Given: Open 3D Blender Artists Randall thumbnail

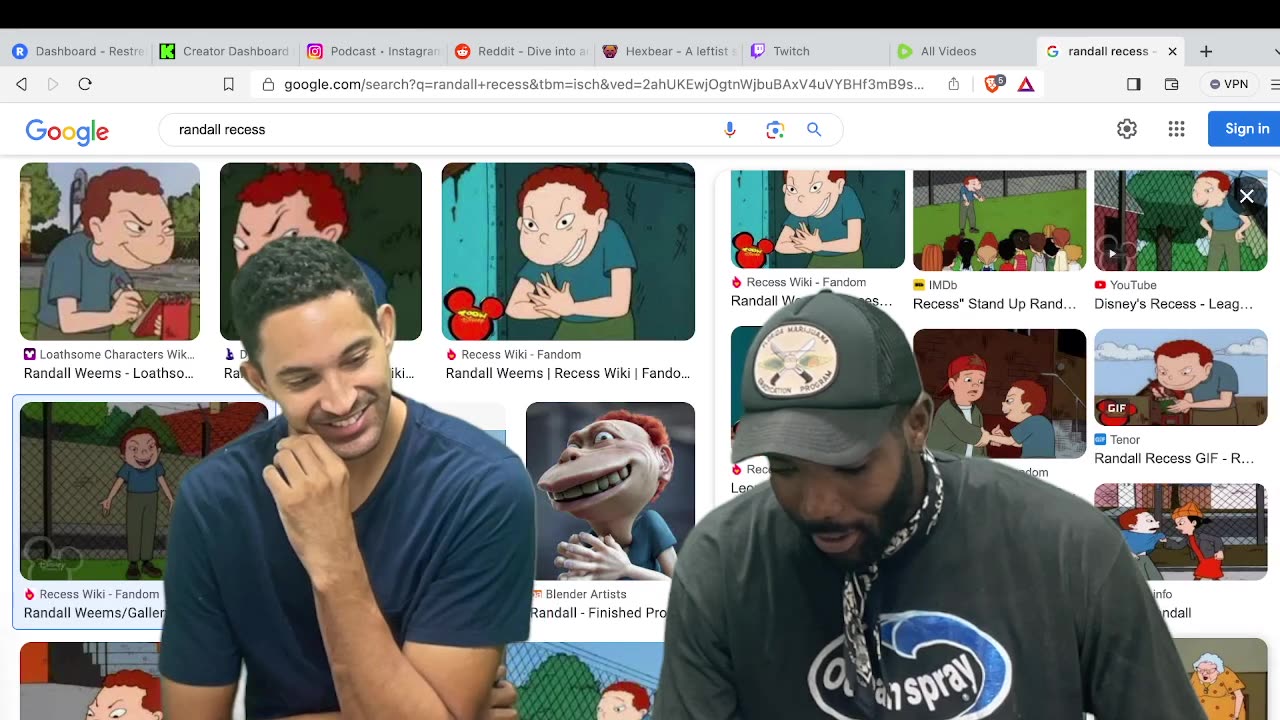Looking at the screenshot, I should [x=610, y=490].
